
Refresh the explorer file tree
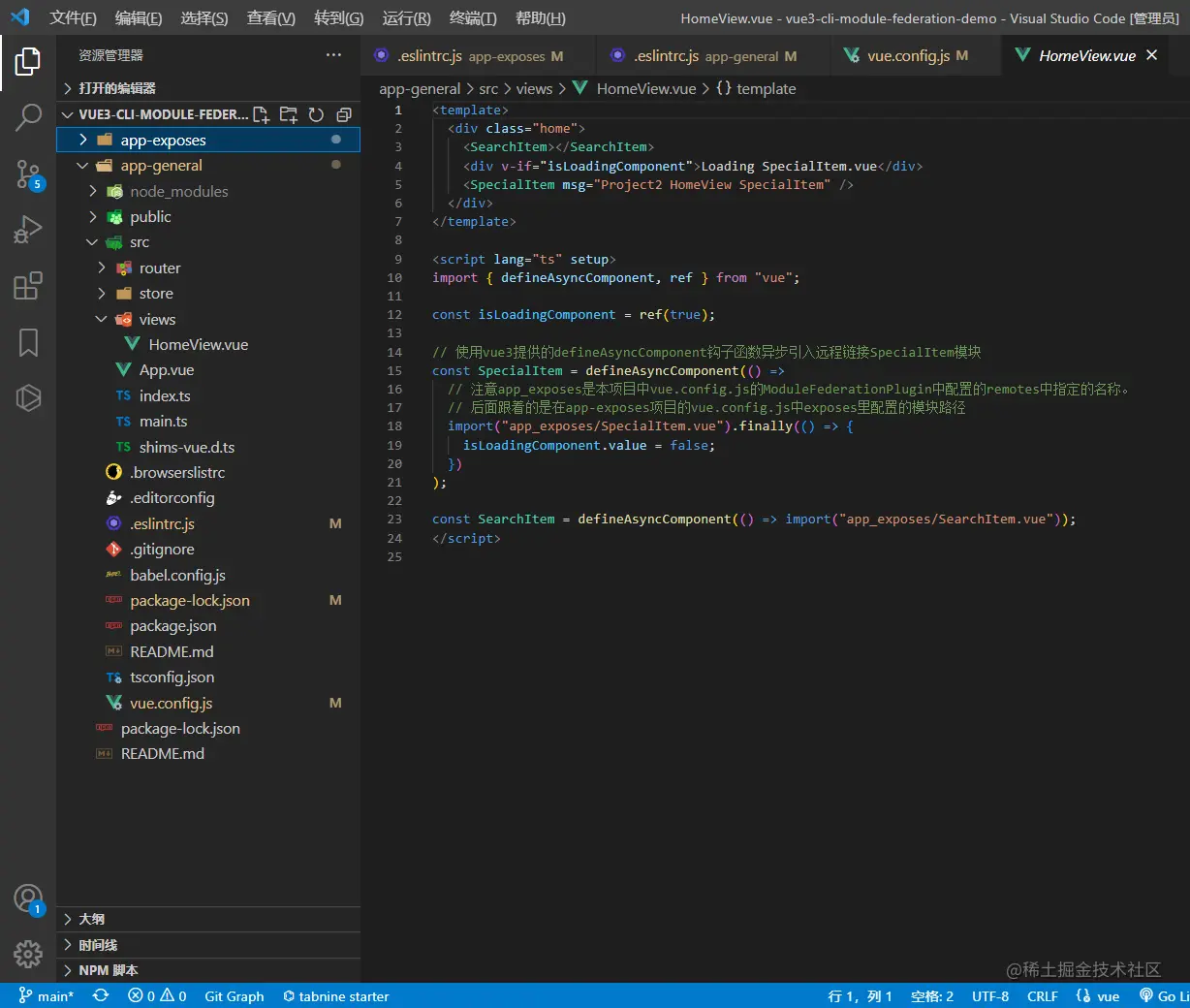point(316,114)
